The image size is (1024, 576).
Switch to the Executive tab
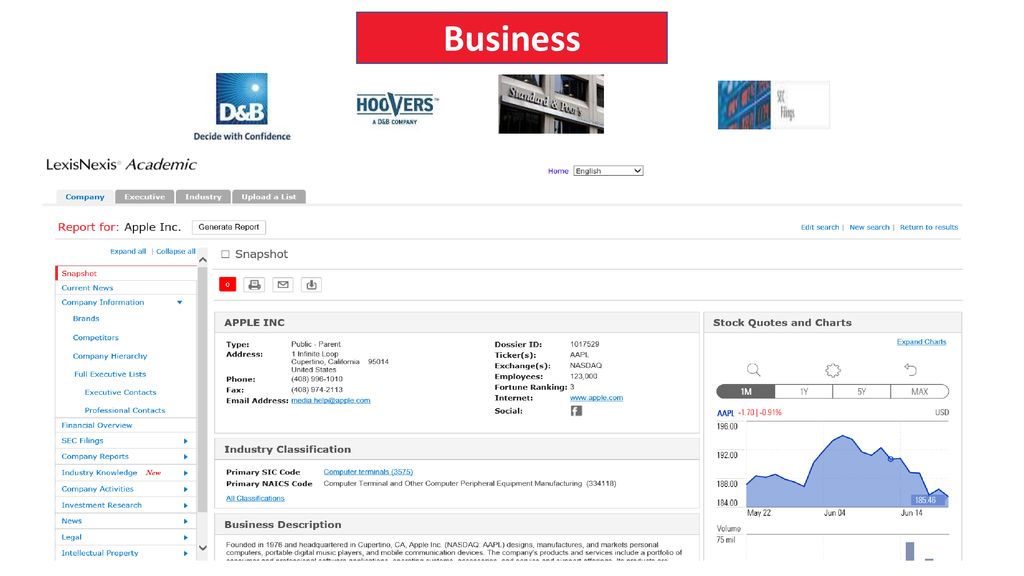(x=144, y=197)
